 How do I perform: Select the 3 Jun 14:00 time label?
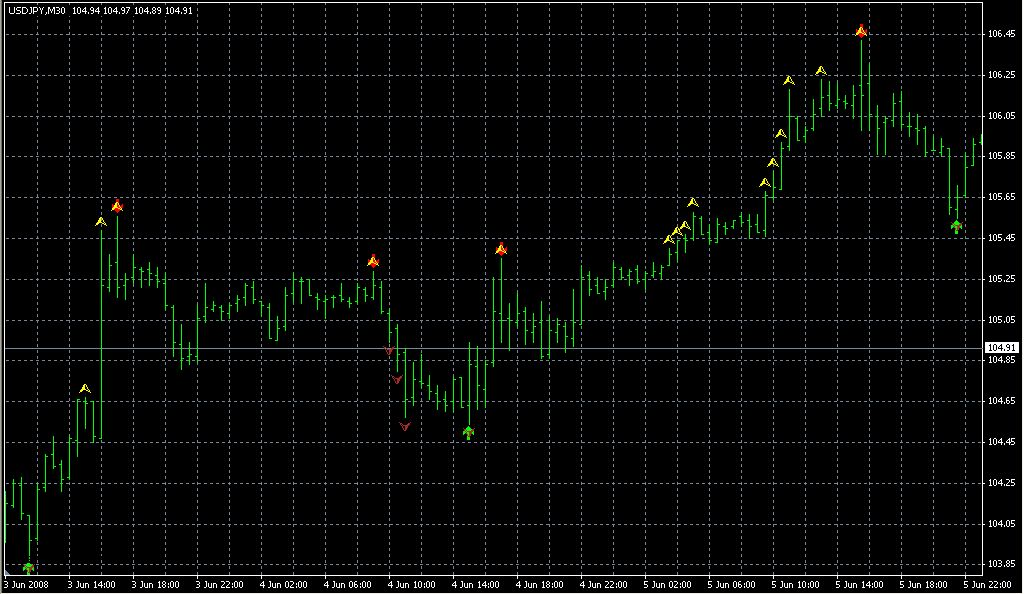point(91,585)
